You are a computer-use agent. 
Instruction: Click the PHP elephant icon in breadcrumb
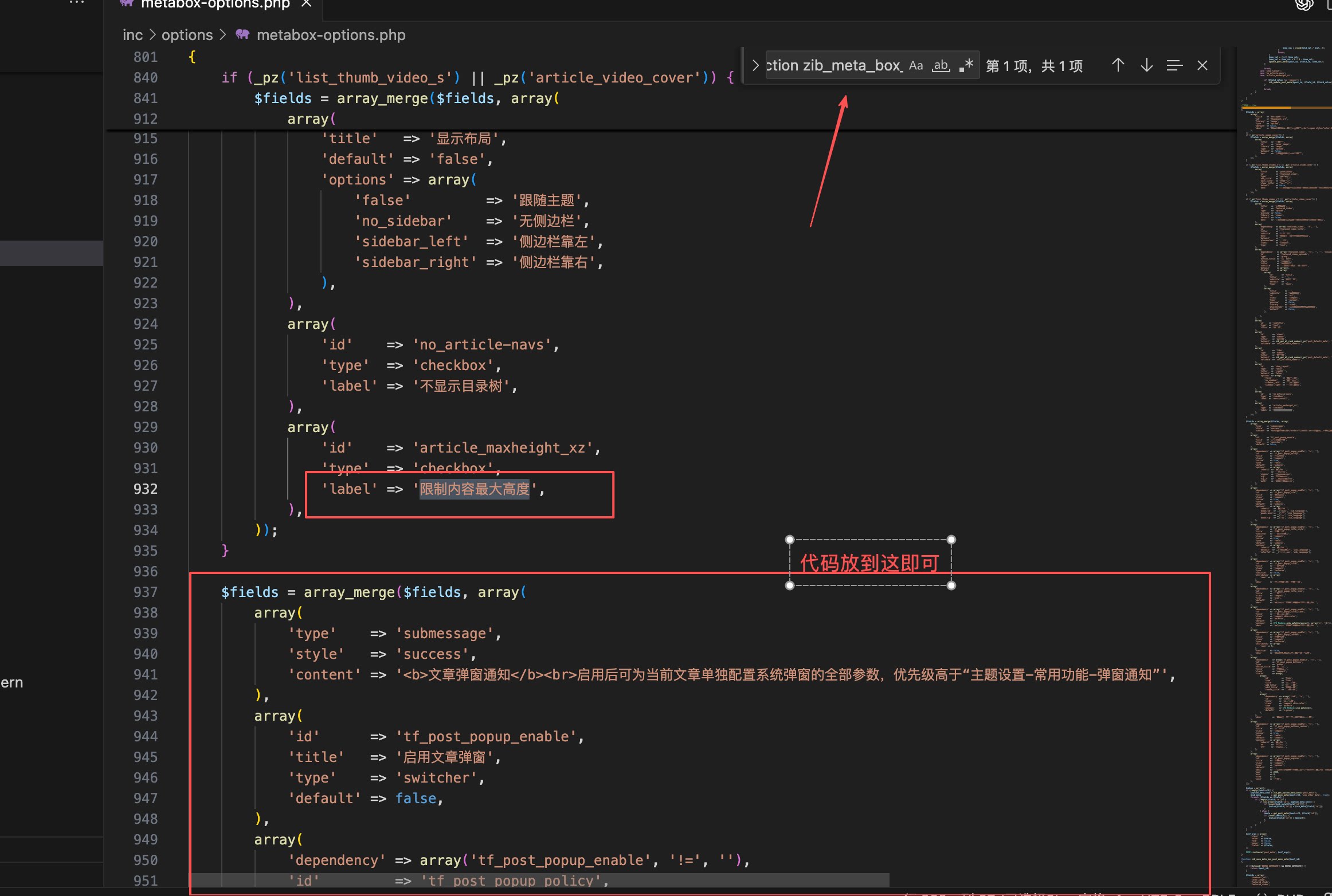tap(242, 34)
